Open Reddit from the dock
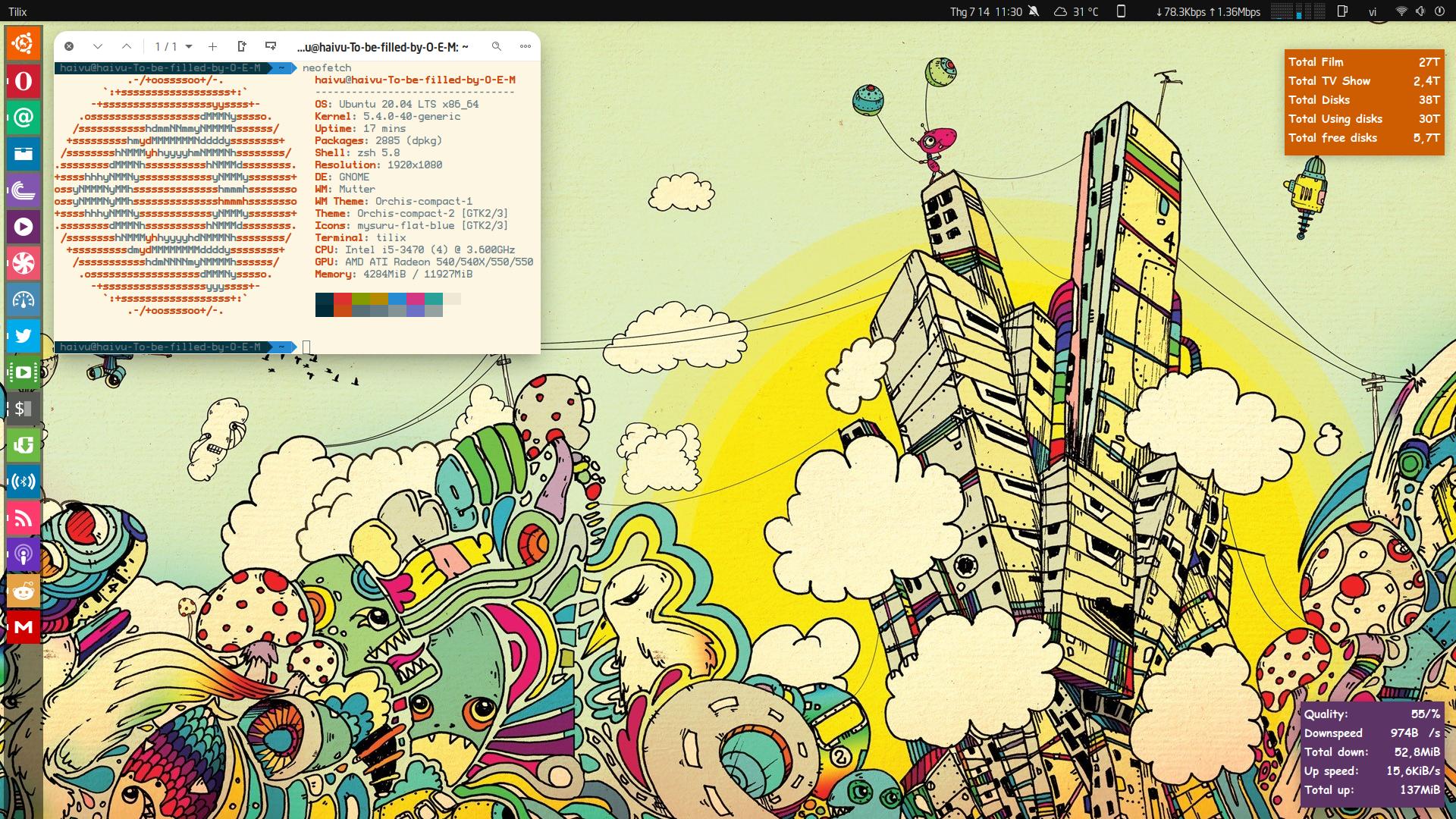This screenshot has width=1456, height=819. (x=24, y=590)
